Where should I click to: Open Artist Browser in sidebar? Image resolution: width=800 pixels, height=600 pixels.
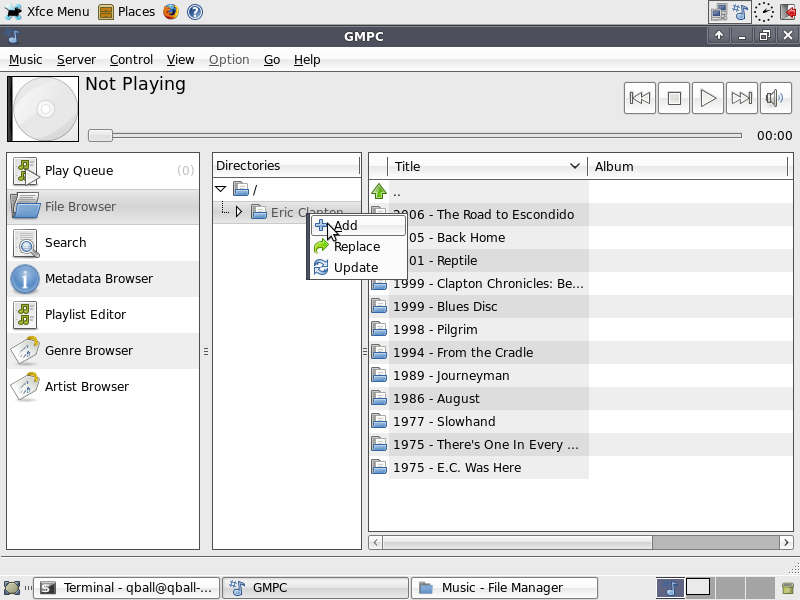point(103,387)
